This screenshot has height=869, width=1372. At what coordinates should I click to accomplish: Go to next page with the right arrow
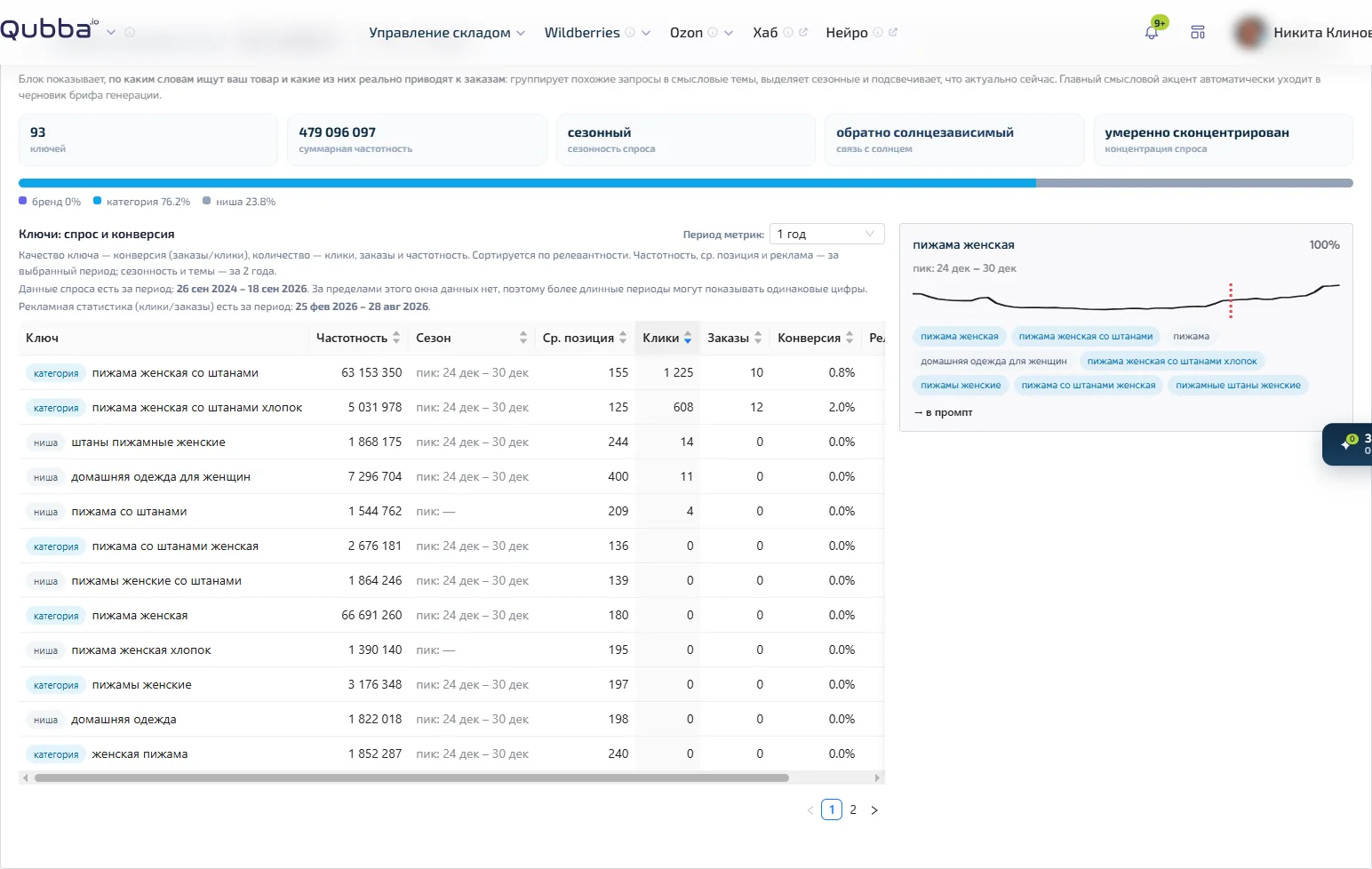(874, 809)
